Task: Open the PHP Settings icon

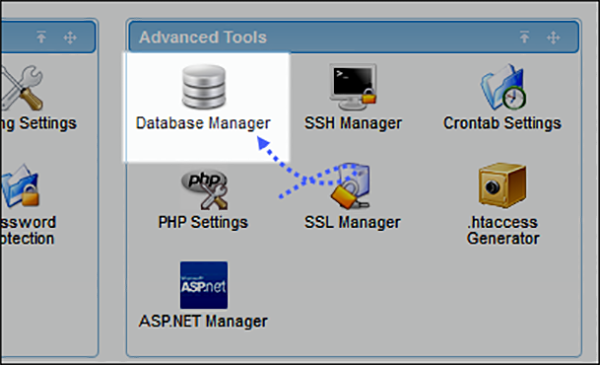Action: [x=204, y=189]
